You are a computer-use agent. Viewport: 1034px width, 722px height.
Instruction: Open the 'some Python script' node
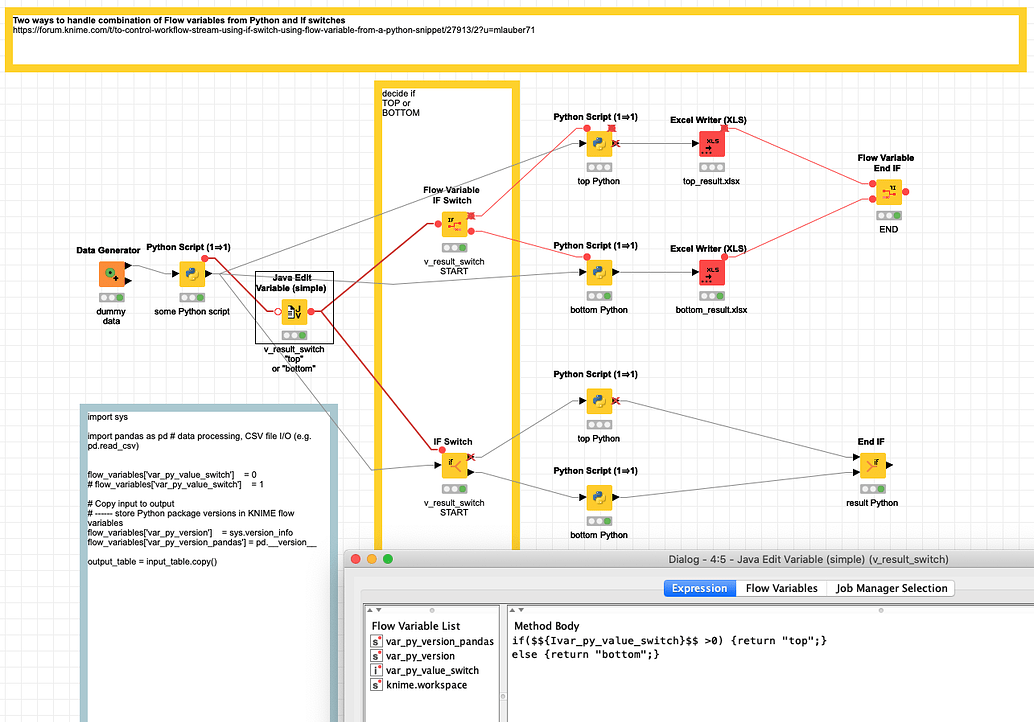192,273
